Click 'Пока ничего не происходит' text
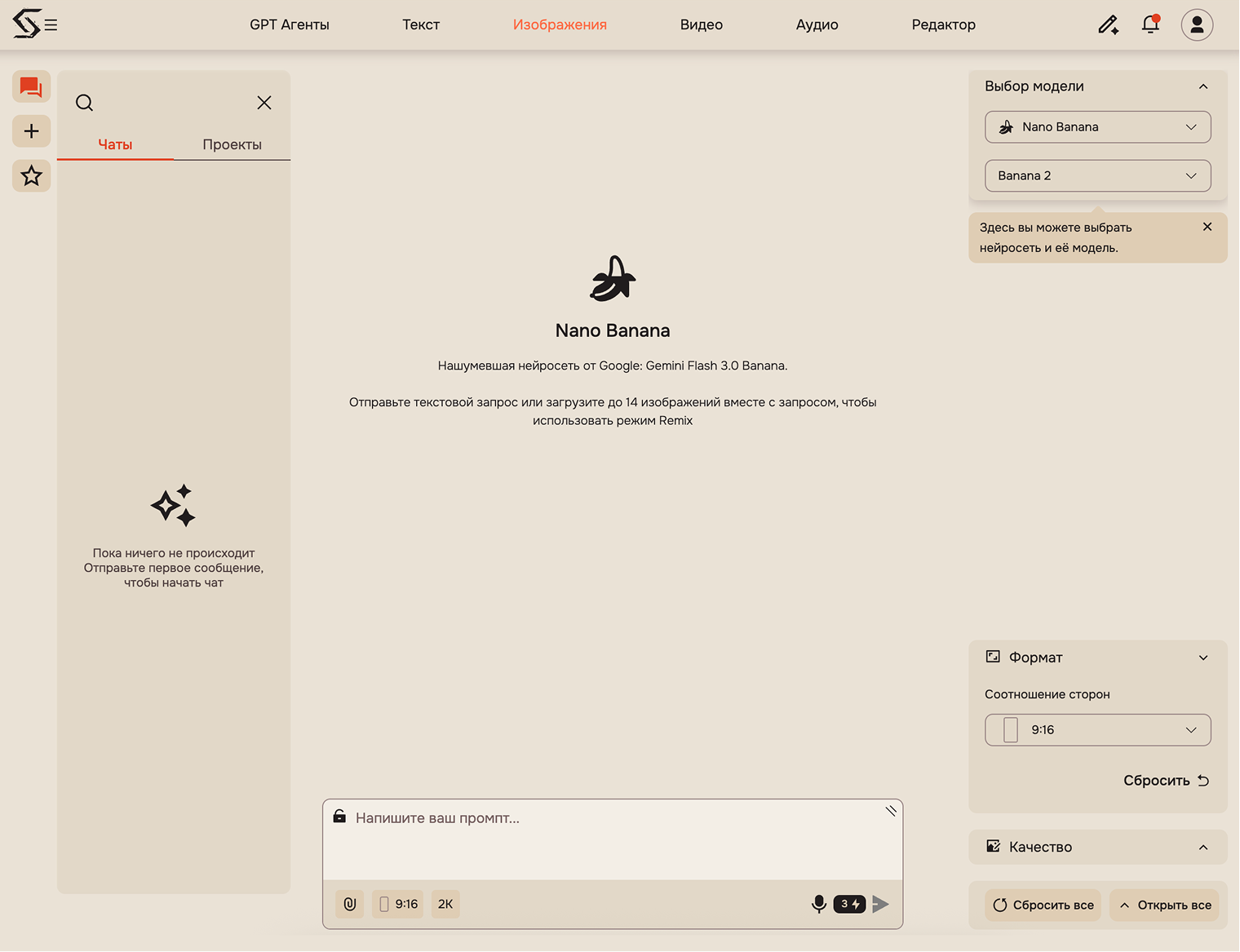 pyautogui.click(x=174, y=553)
